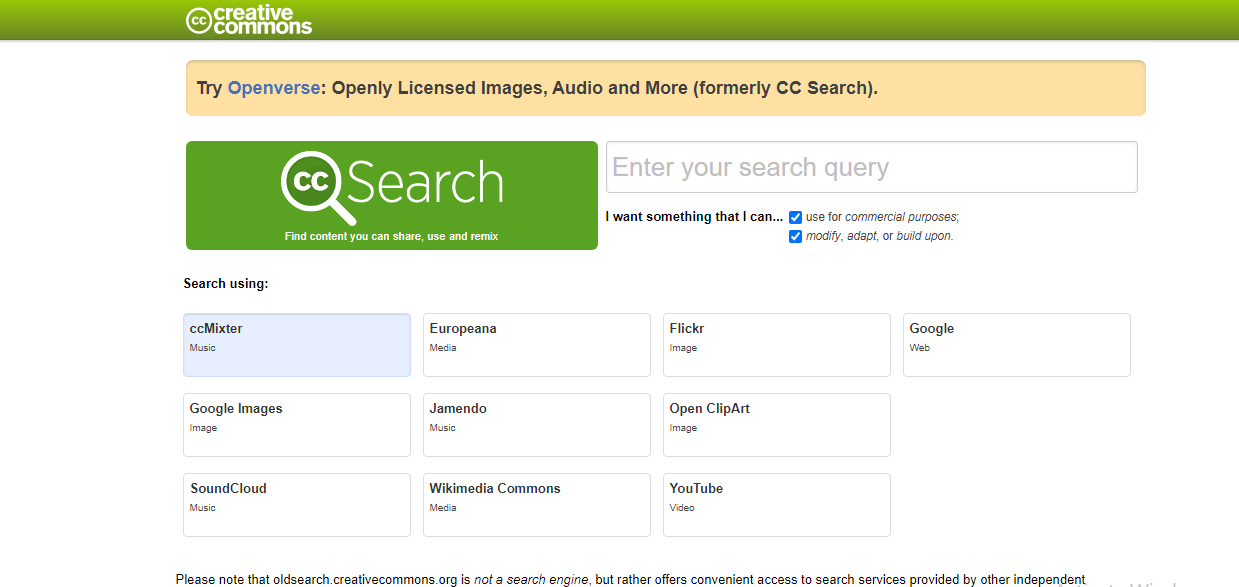Click the oldsearch.creativecommons.org note text
The width and height of the screenshot is (1239, 587).
coord(631,580)
